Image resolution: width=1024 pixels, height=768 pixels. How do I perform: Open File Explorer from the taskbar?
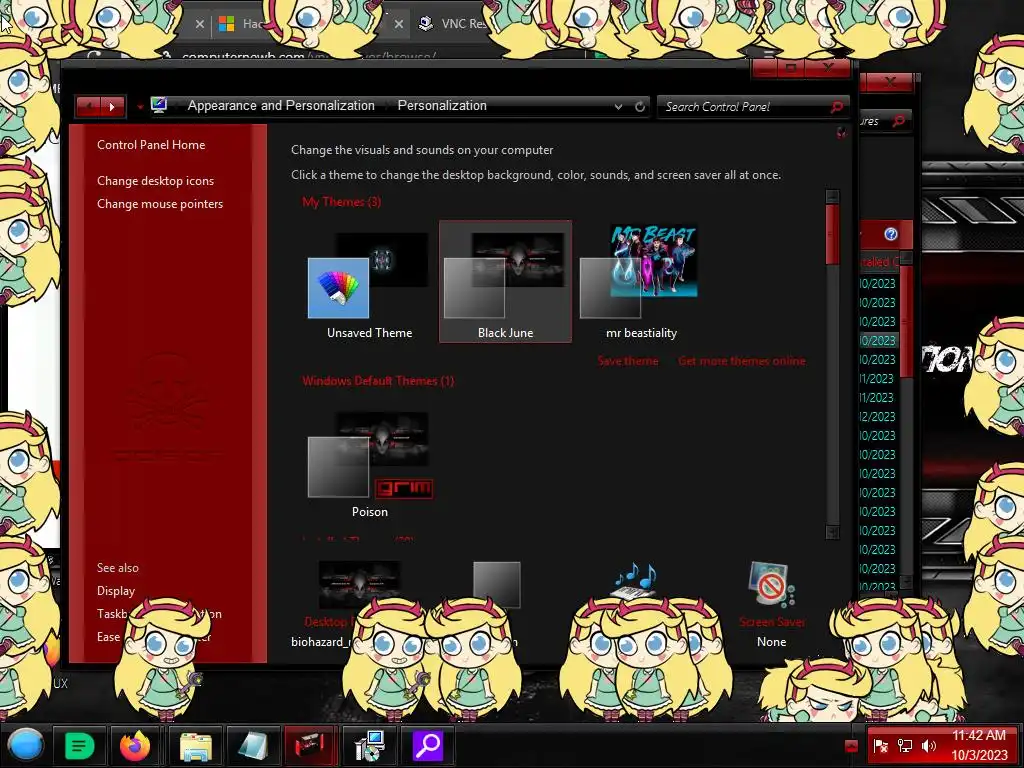195,746
